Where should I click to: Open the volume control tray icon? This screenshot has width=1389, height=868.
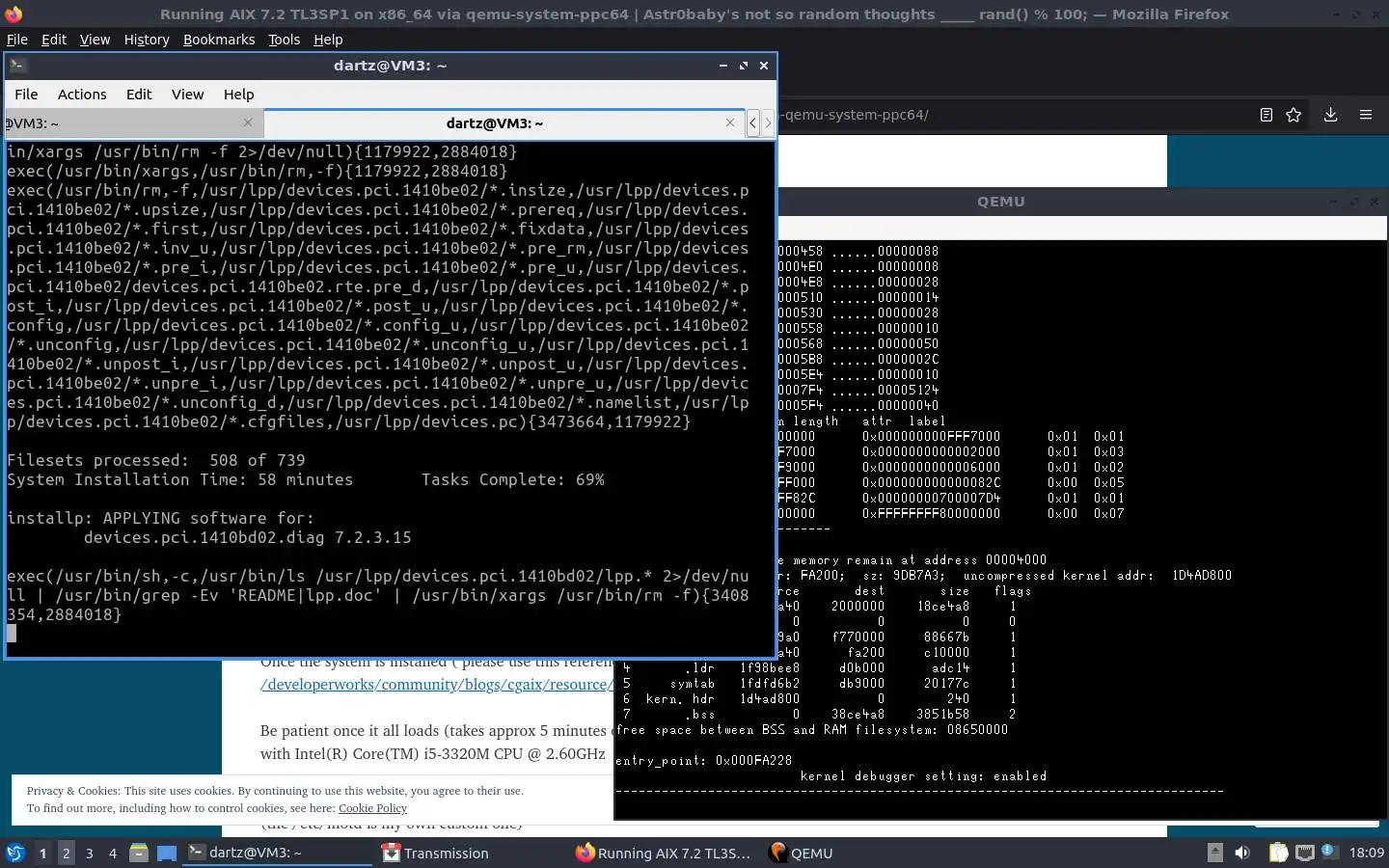tap(1242, 853)
